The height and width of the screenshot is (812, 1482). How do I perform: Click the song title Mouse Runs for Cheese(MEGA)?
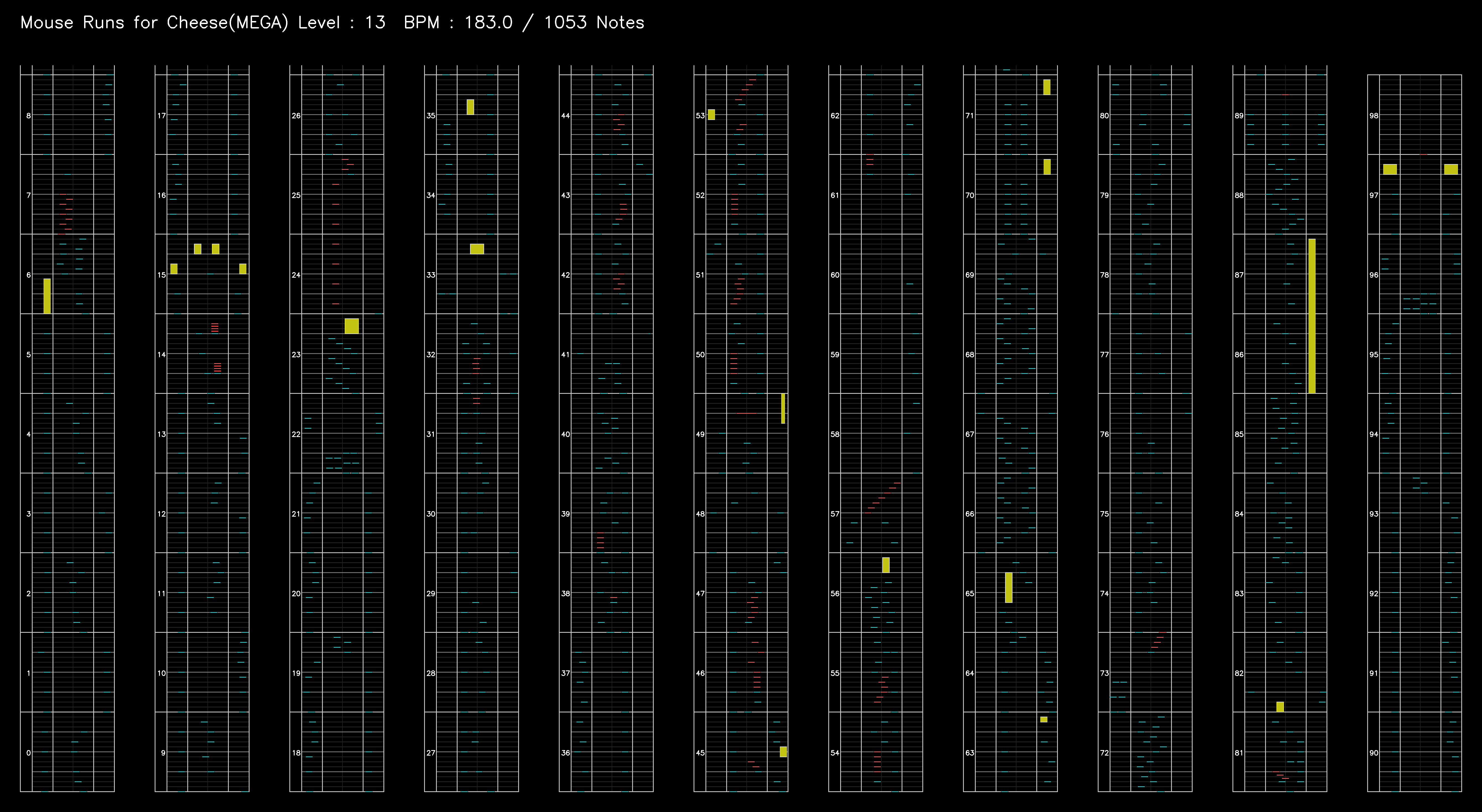click(x=154, y=22)
